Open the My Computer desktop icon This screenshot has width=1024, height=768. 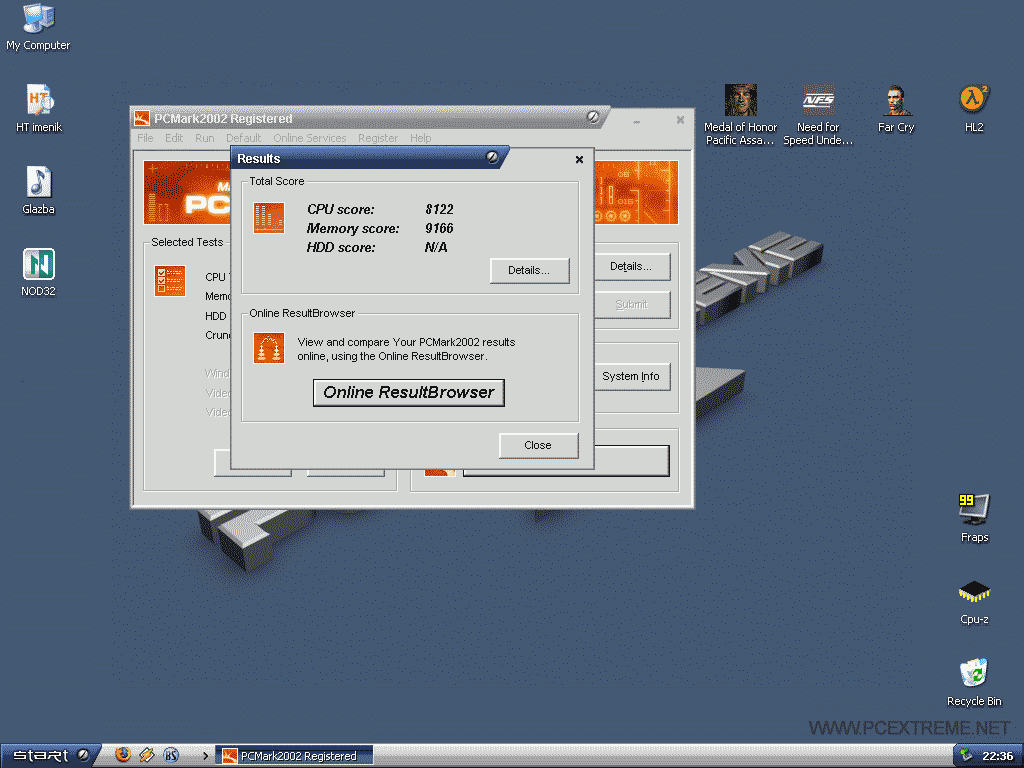tap(38, 20)
